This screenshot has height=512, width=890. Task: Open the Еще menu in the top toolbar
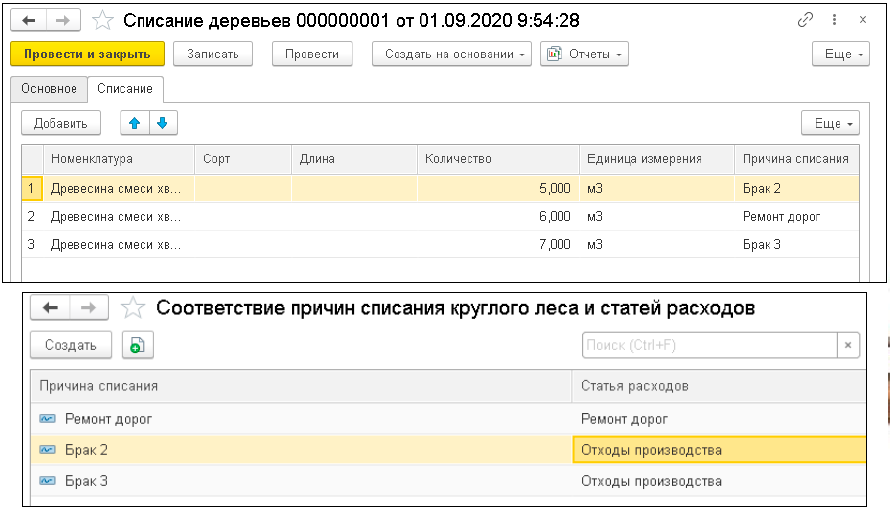coord(838,54)
